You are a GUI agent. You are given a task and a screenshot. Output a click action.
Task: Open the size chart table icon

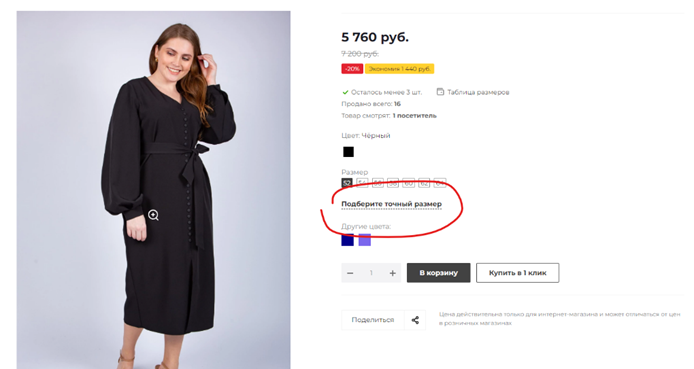tap(440, 92)
